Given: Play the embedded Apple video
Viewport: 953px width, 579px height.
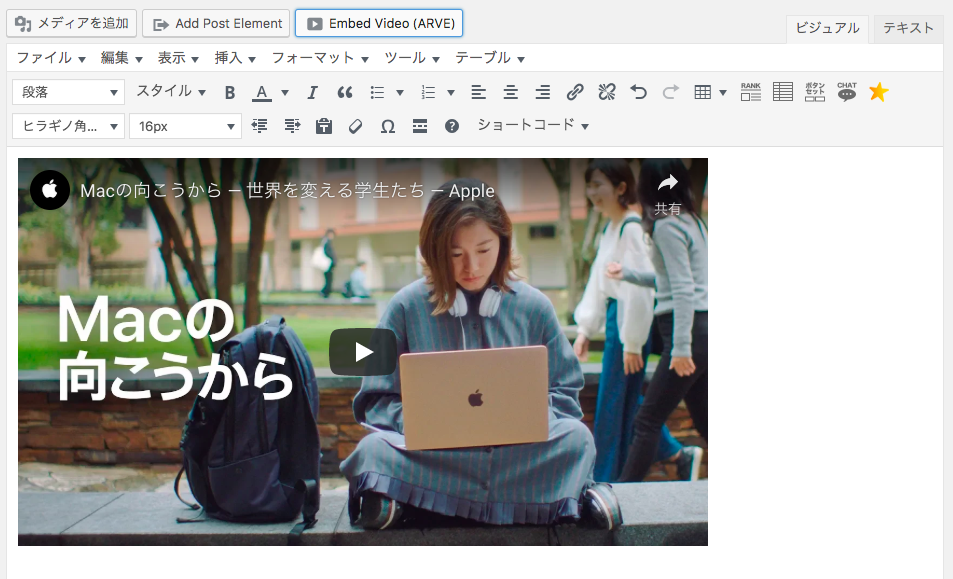Looking at the screenshot, I should pyautogui.click(x=363, y=352).
